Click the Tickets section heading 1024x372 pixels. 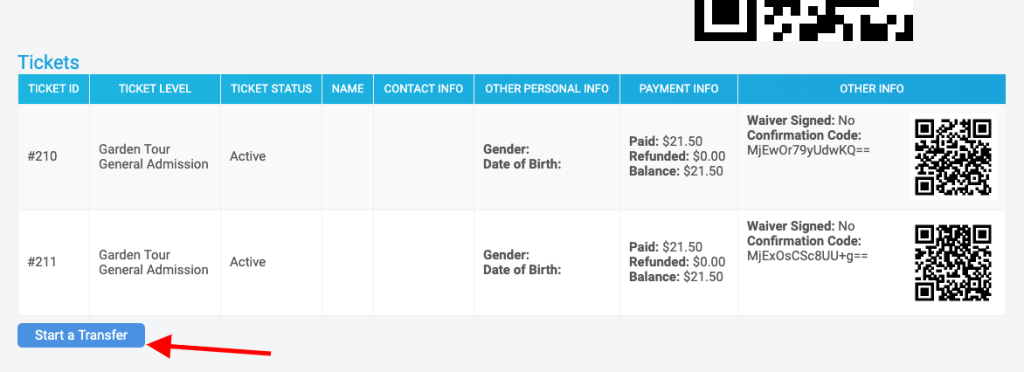48,63
